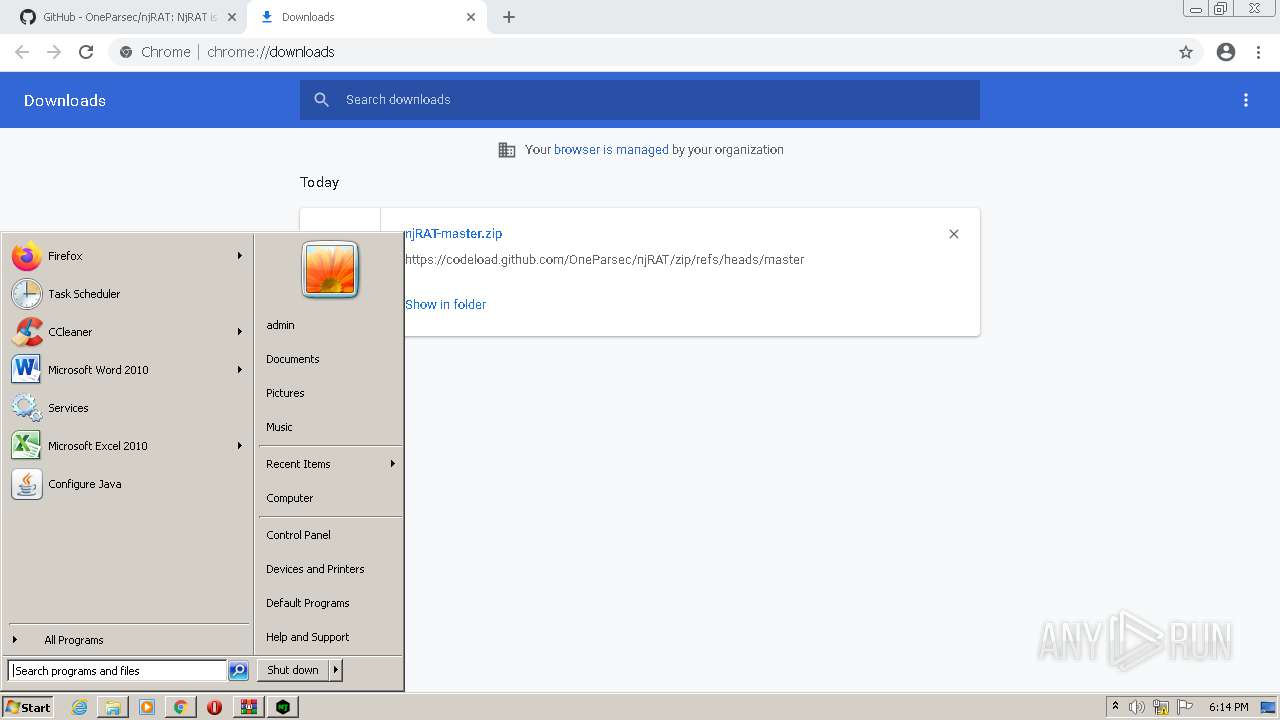Close the Downloads tab
Screen dimensions: 1280x720
click(471, 17)
